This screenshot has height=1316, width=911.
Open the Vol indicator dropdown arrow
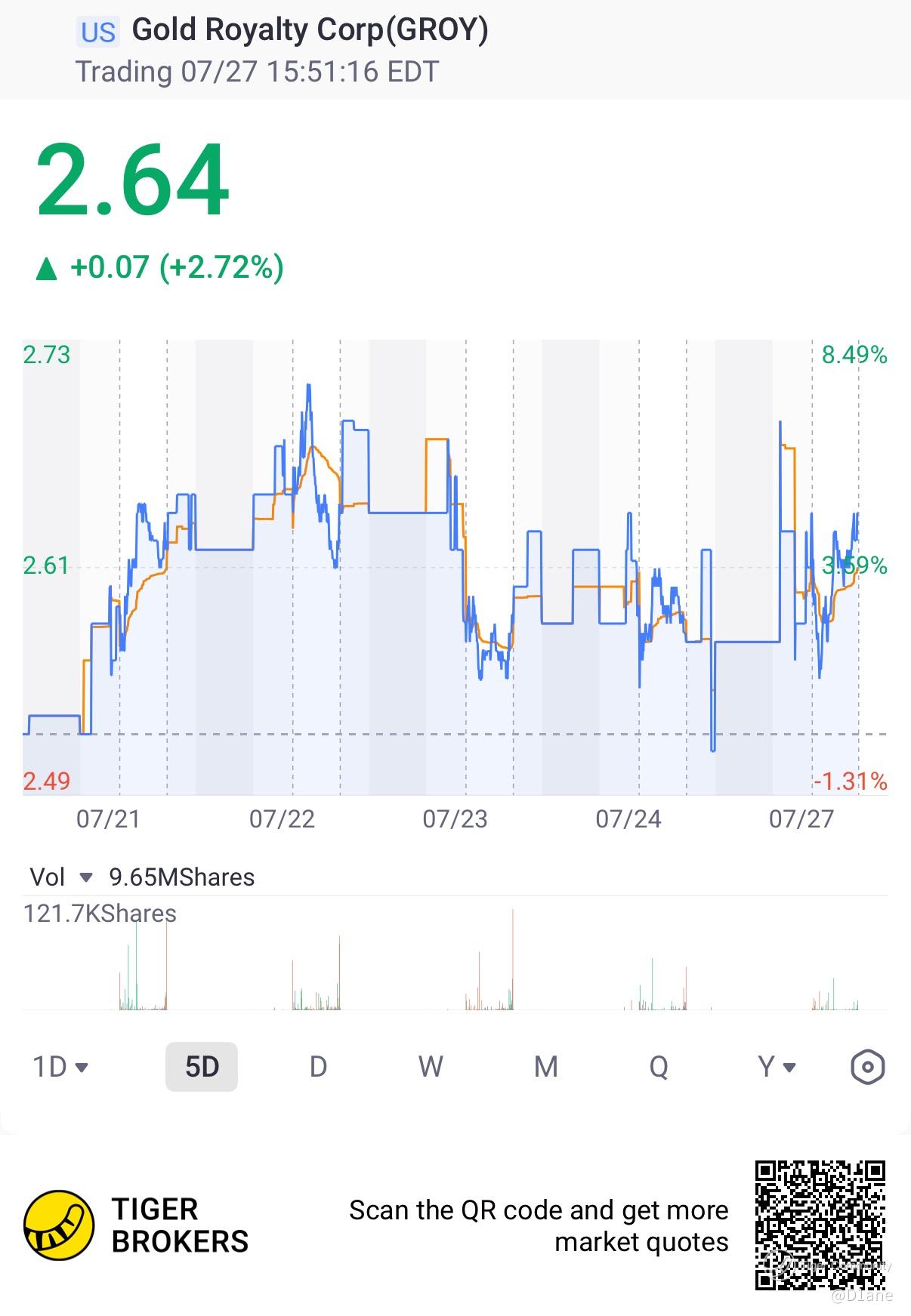[x=86, y=877]
